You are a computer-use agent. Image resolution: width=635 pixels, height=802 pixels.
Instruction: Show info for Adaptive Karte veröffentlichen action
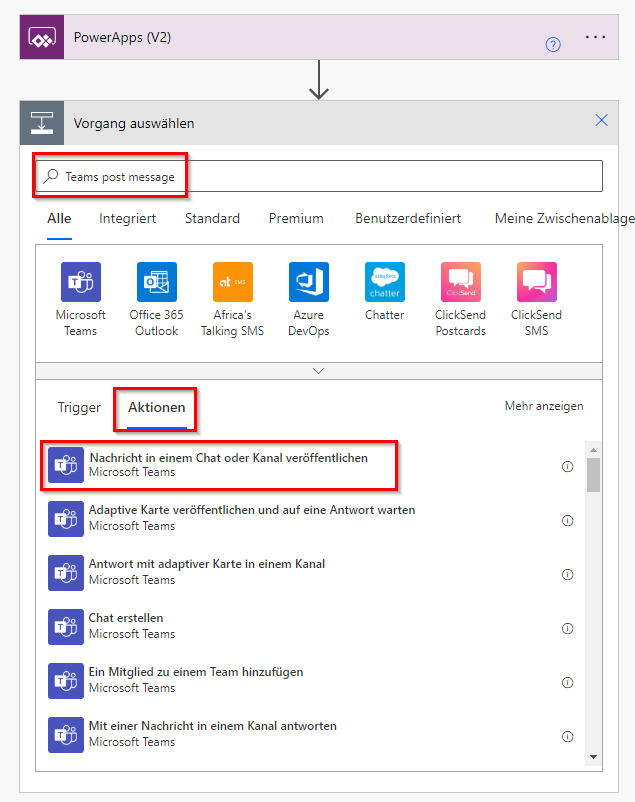tap(567, 520)
